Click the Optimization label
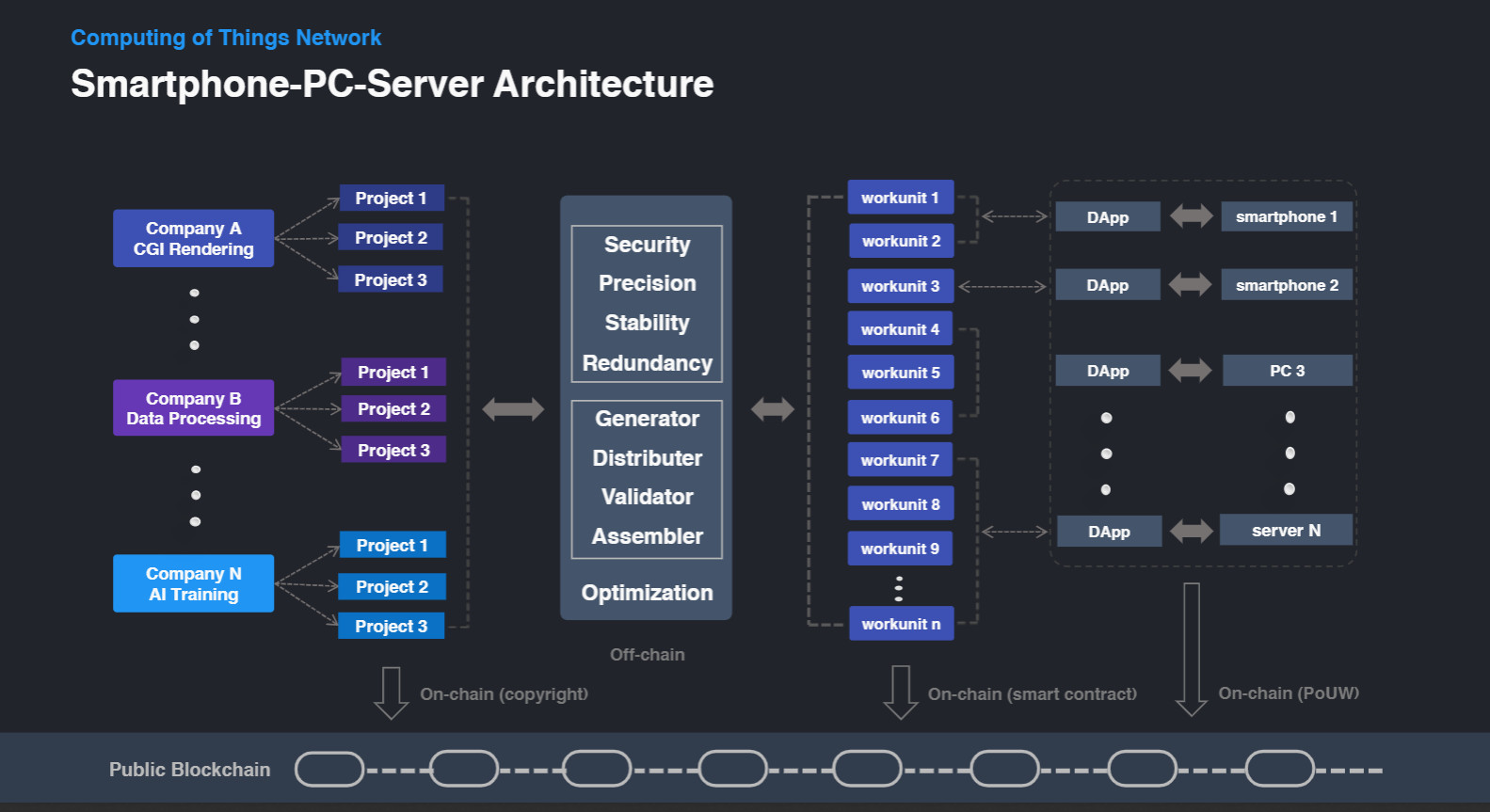The width and height of the screenshot is (1490, 812). coord(648,593)
